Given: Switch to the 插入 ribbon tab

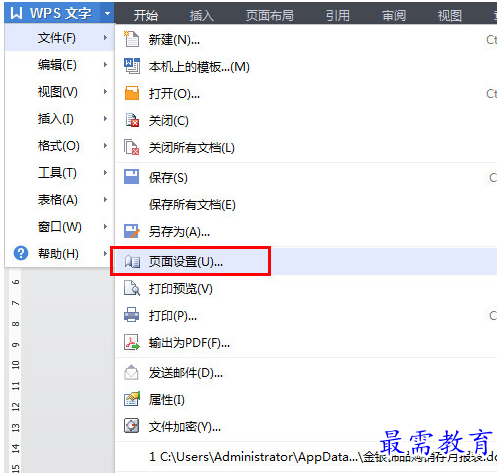Looking at the screenshot, I should tap(201, 15).
